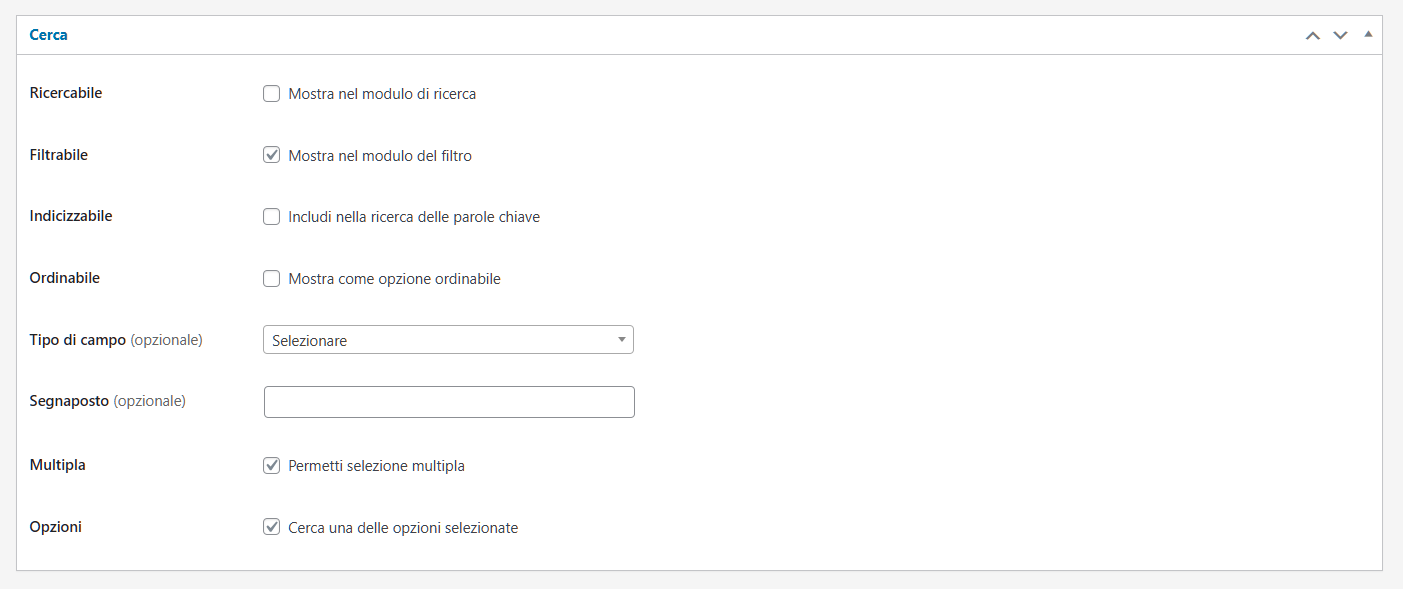Image resolution: width=1403 pixels, height=589 pixels.
Task: Click the 'Mostra come opzione ordinabile' label text
Action: 394,279
